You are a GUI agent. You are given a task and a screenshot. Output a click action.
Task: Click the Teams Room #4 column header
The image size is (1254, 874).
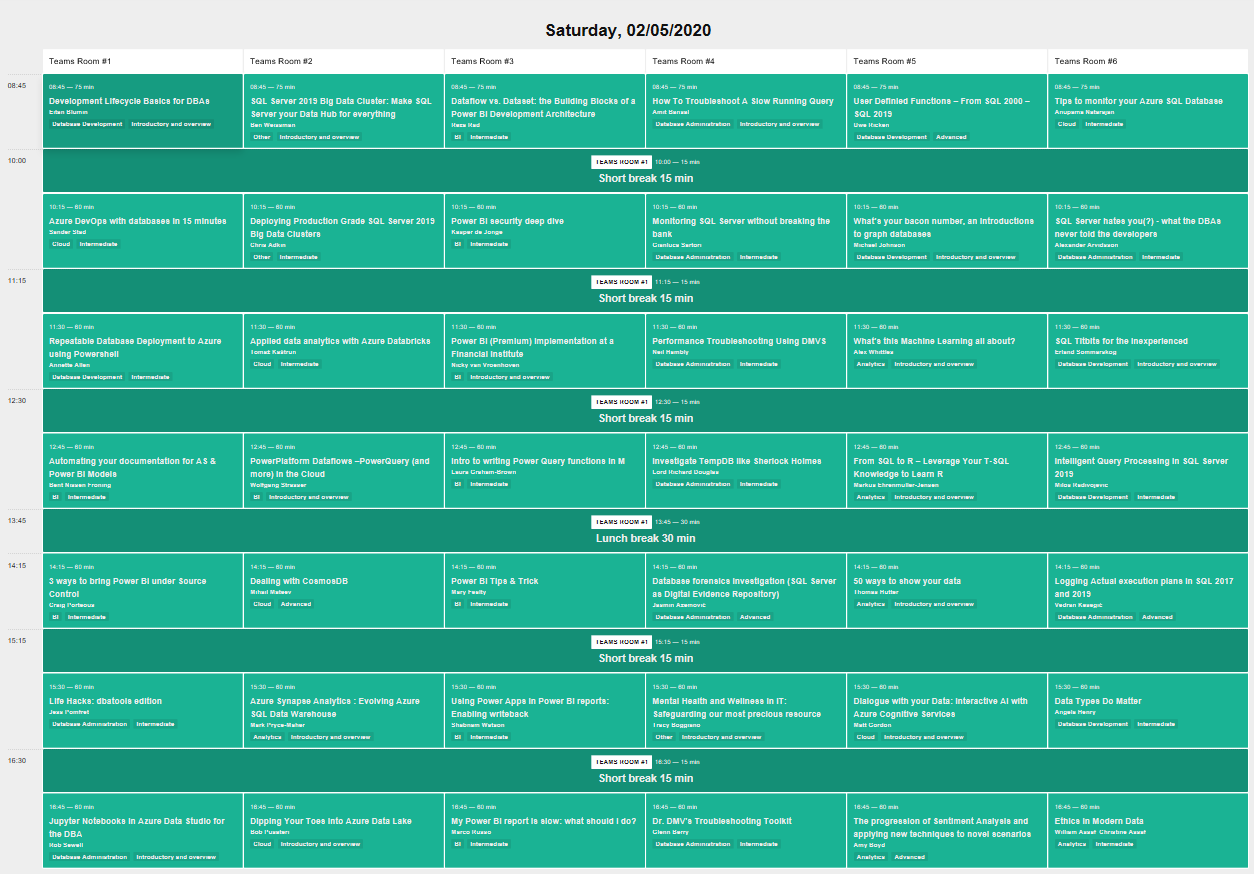click(x=746, y=61)
